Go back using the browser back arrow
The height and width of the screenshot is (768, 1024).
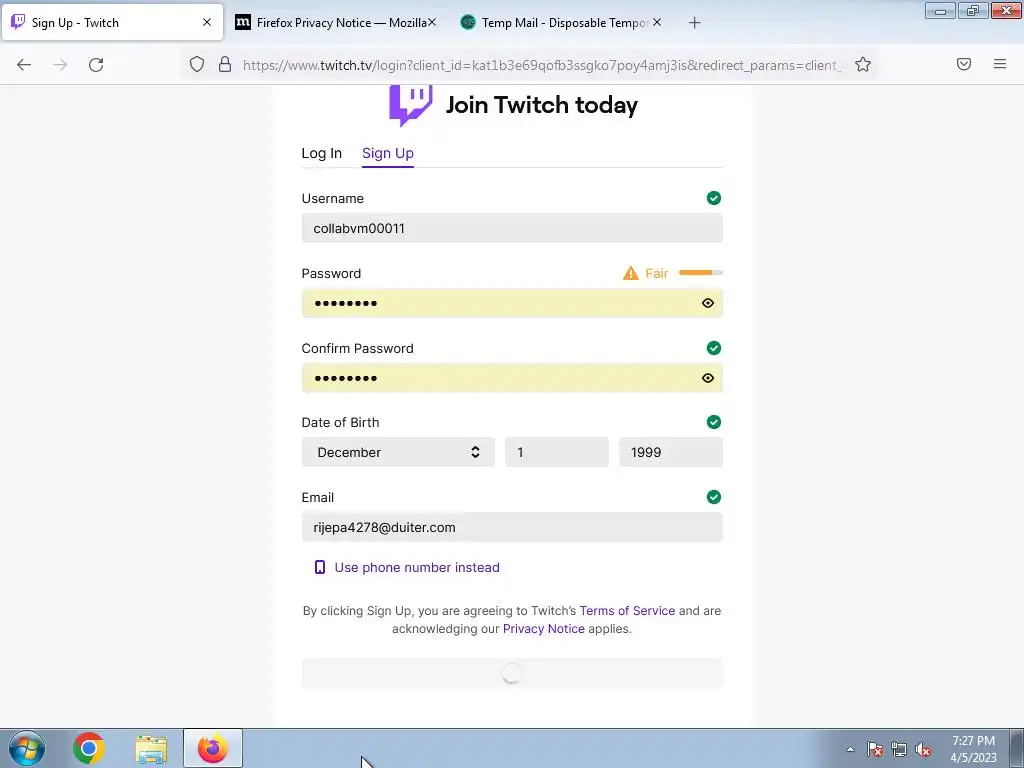[x=24, y=65]
